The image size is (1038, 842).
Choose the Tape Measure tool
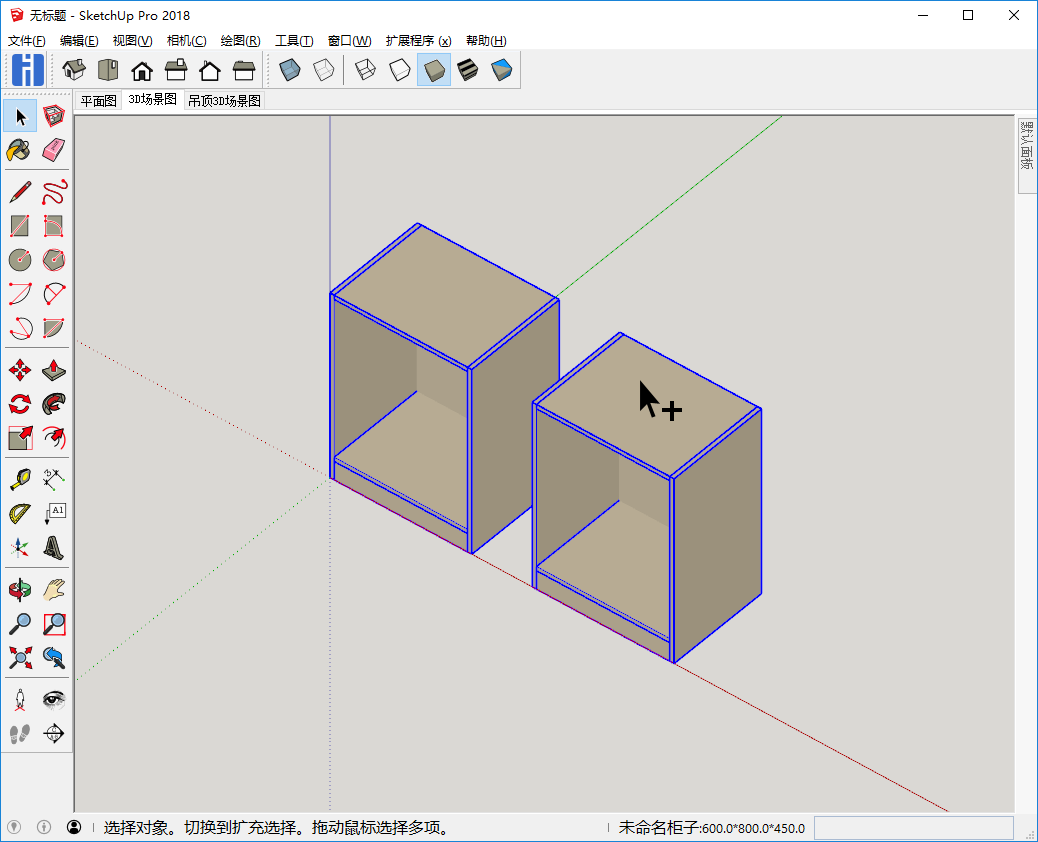(x=19, y=480)
